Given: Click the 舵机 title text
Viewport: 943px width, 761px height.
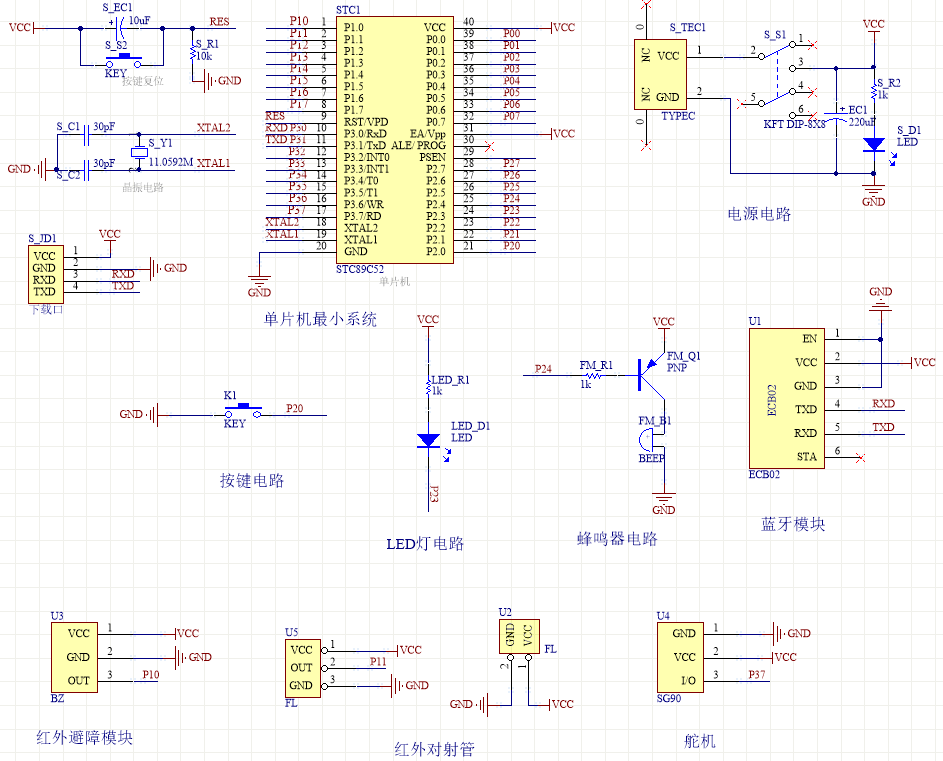Looking at the screenshot, I should (699, 741).
